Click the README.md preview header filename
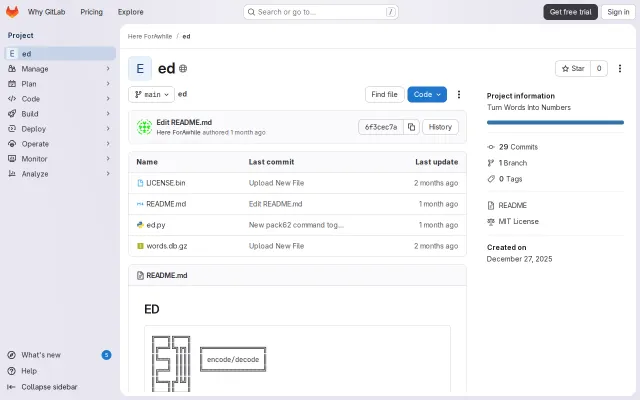Viewport: 640px width, 400px height. (x=167, y=276)
